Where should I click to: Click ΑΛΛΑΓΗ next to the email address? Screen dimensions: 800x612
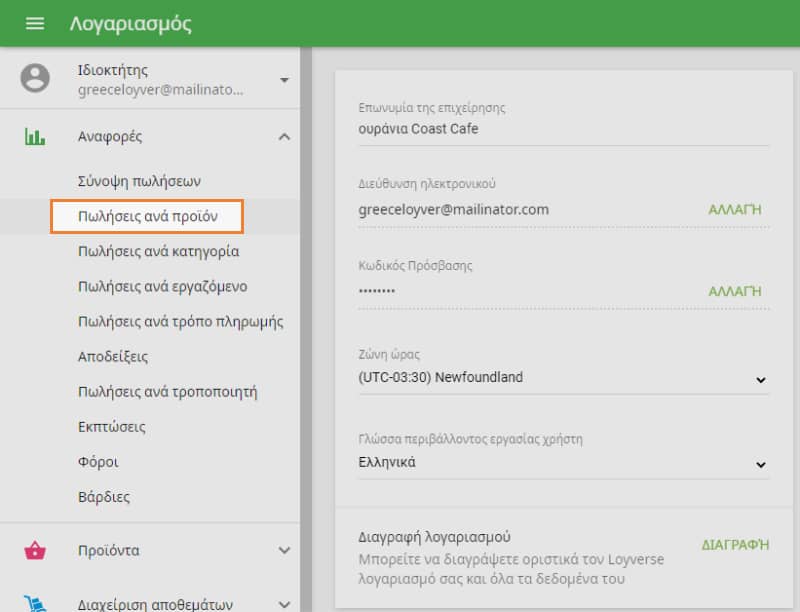click(734, 210)
